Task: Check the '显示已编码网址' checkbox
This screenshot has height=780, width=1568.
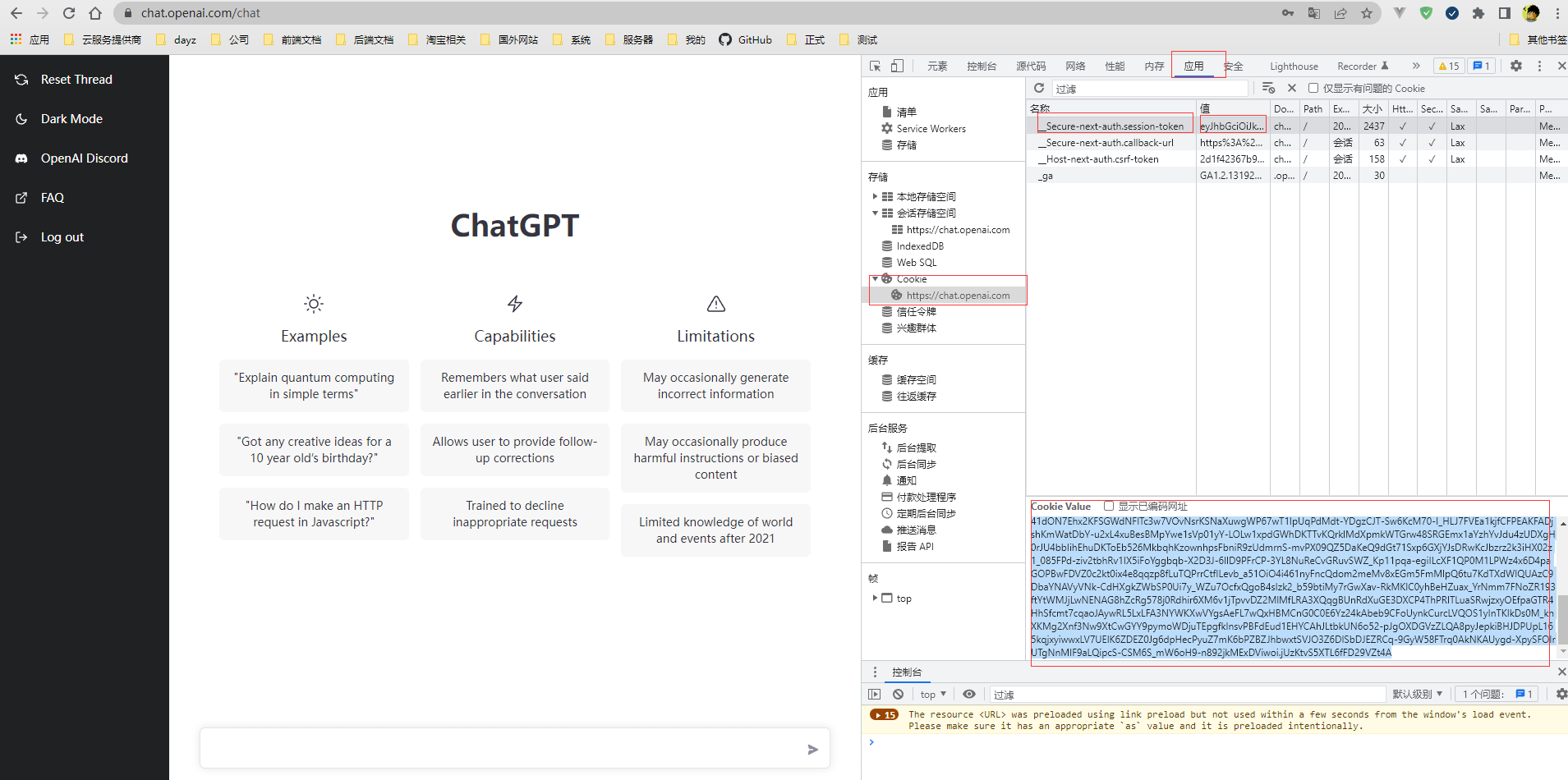Action: coord(1109,506)
